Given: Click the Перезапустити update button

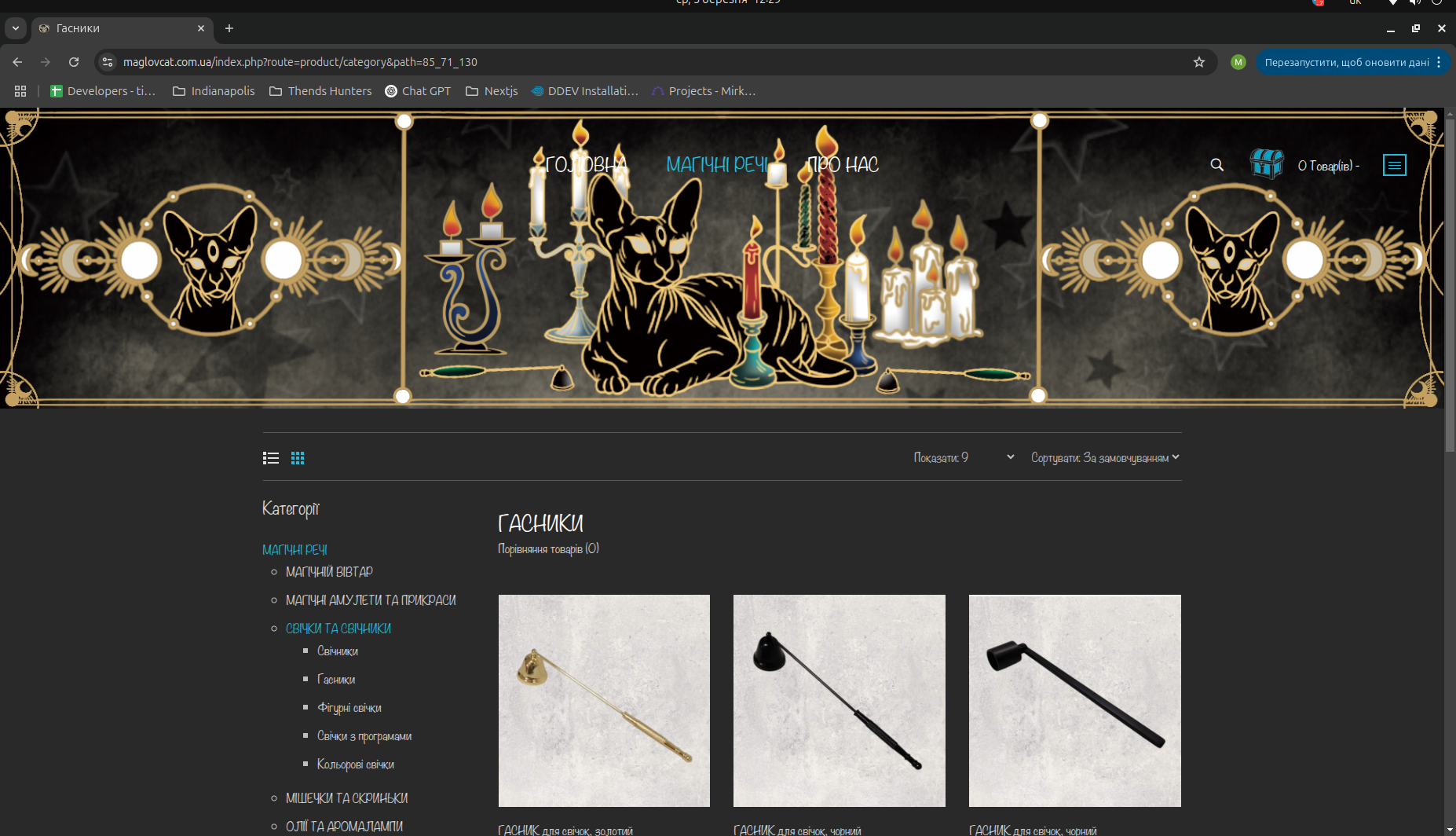Looking at the screenshot, I should [1346, 62].
